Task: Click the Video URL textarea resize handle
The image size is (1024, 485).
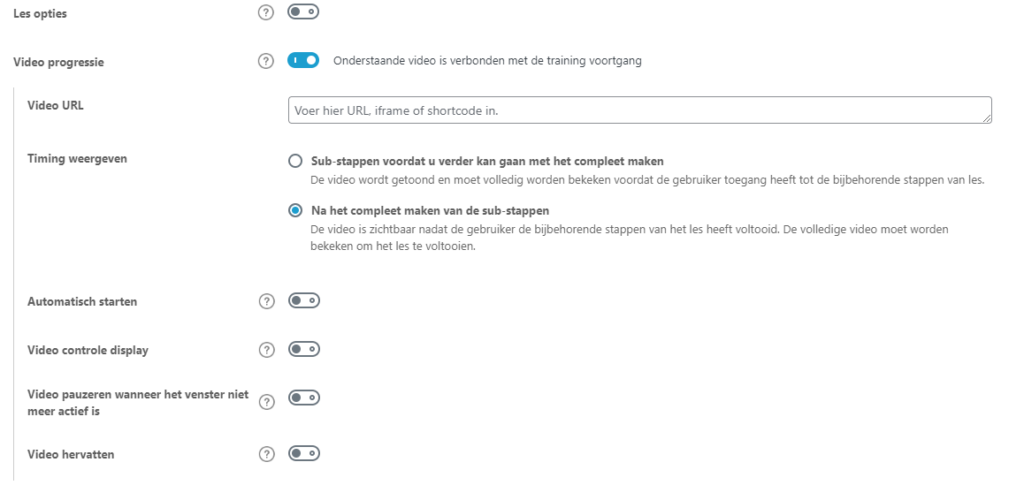Action: [988, 120]
